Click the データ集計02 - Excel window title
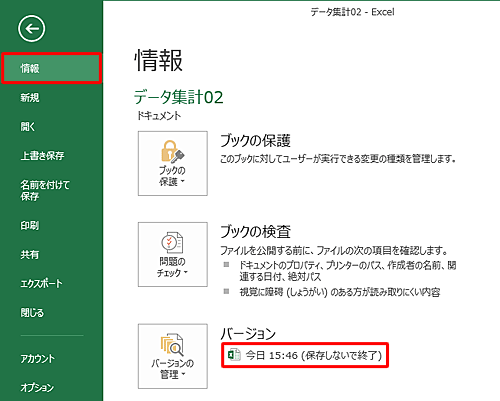The height and width of the screenshot is (401, 500). point(352,12)
